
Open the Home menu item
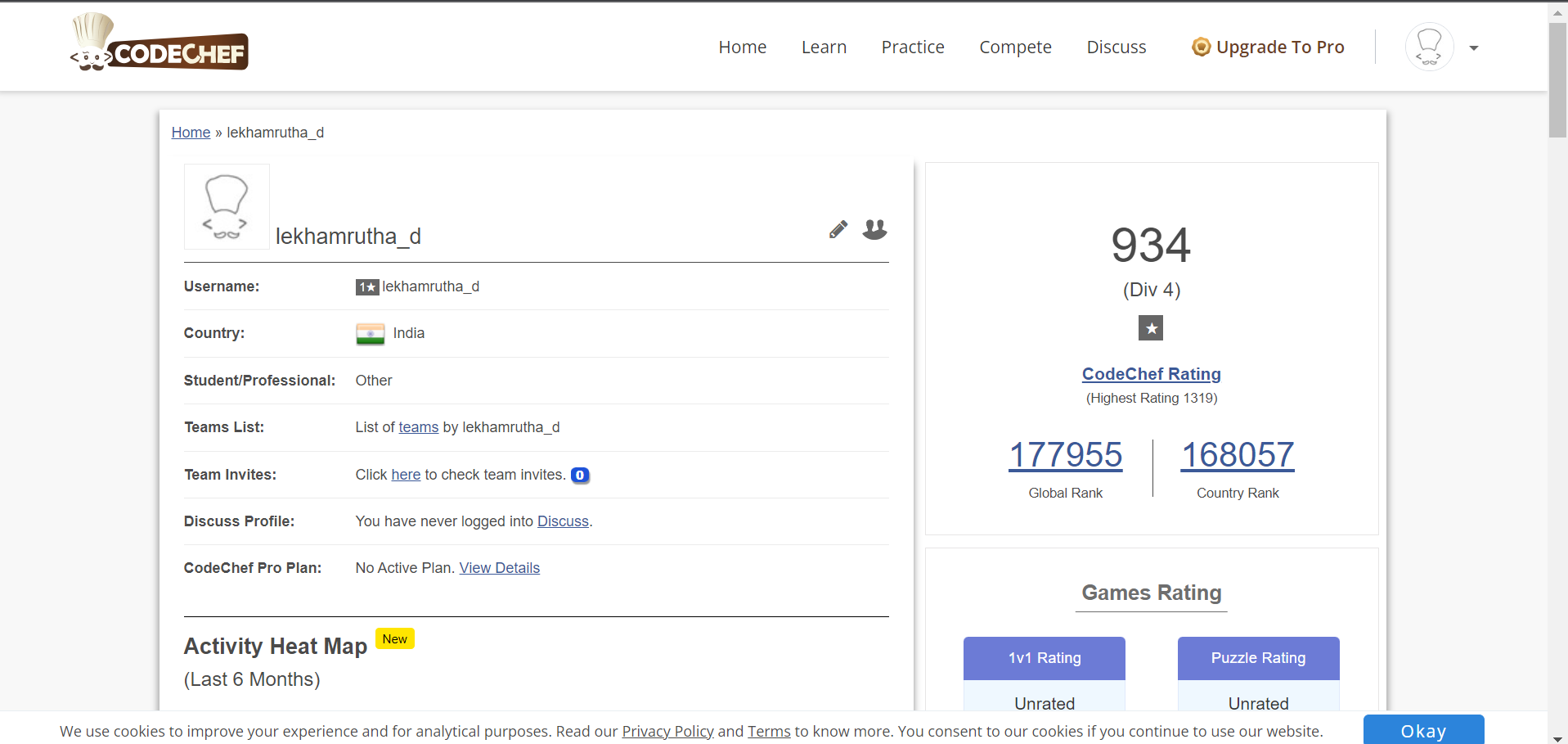743,47
